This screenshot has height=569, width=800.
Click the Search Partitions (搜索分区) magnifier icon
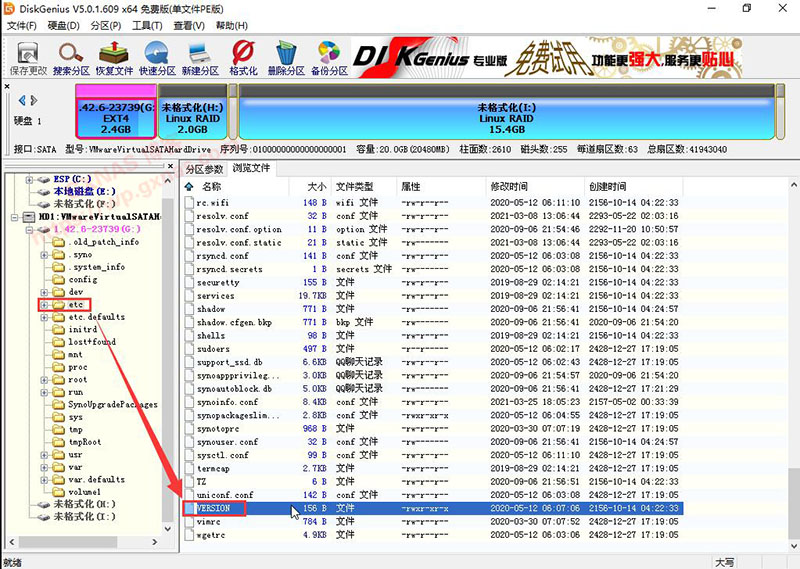coord(72,58)
